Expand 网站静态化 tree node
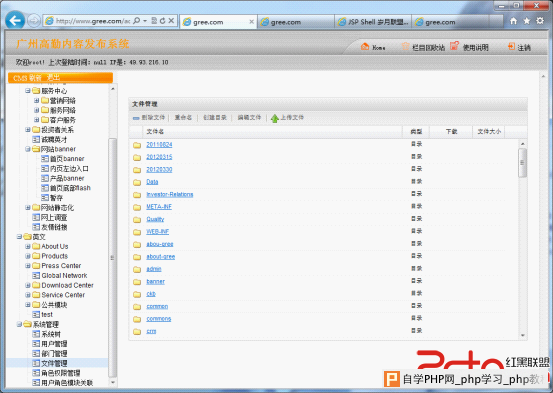The width and height of the screenshot is (553, 393). [x=28, y=207]
